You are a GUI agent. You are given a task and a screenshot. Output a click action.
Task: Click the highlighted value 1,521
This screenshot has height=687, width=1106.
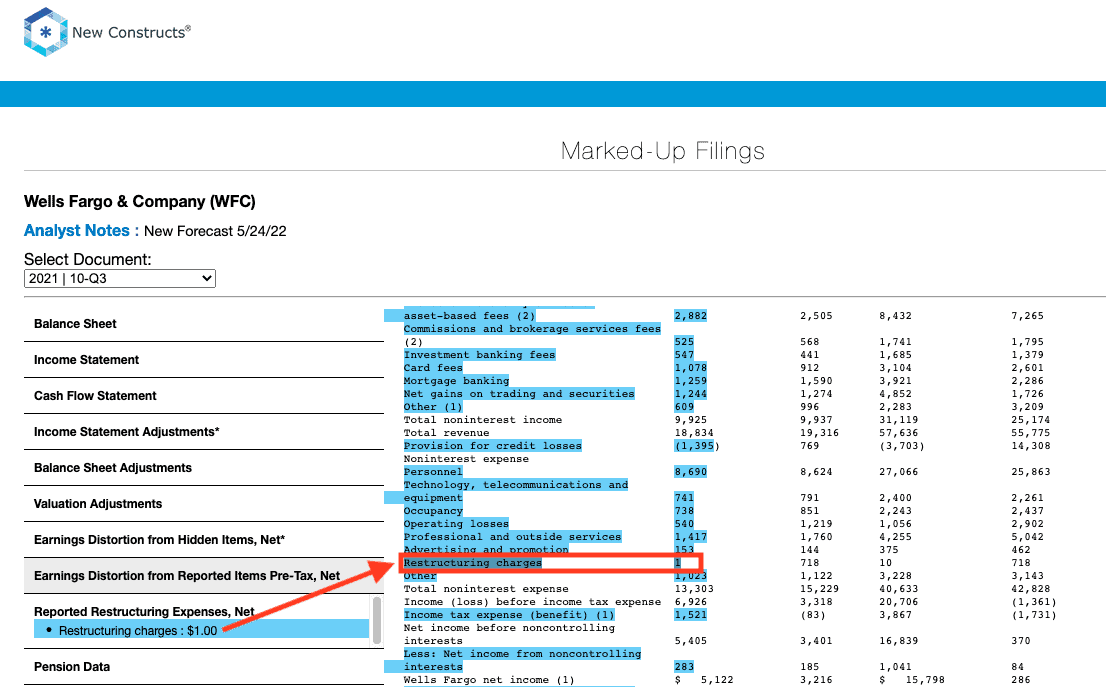pyautogui.click(x=691, y=615)
